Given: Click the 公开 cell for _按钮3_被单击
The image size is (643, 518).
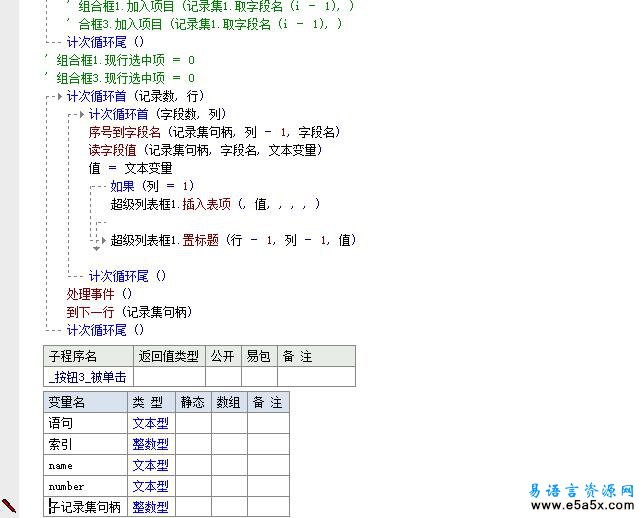Looking at the screenshot, I should [x=222, y=377].
